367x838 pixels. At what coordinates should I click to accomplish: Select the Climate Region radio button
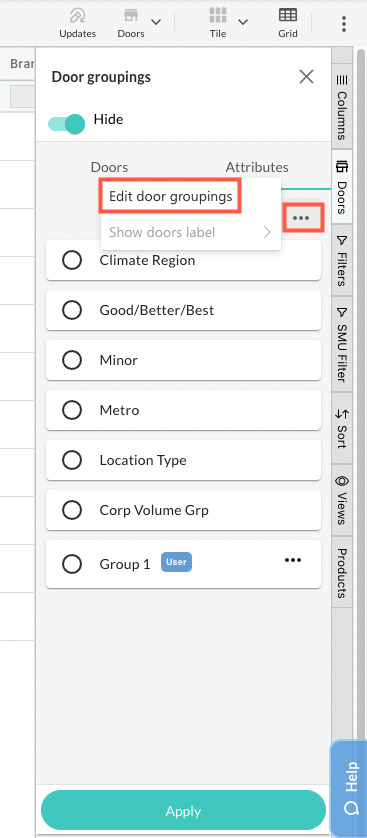(x=72, y=260)
